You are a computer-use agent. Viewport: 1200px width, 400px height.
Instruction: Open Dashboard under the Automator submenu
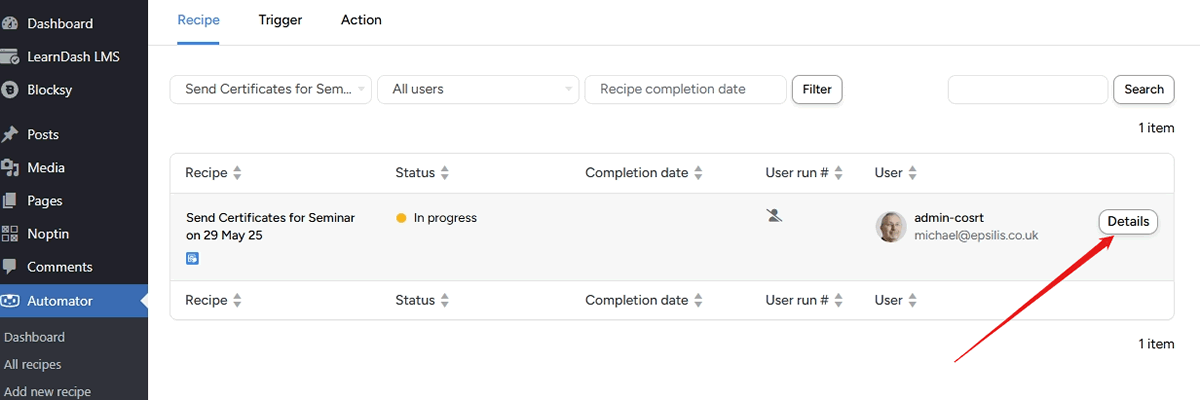(35, 337)
